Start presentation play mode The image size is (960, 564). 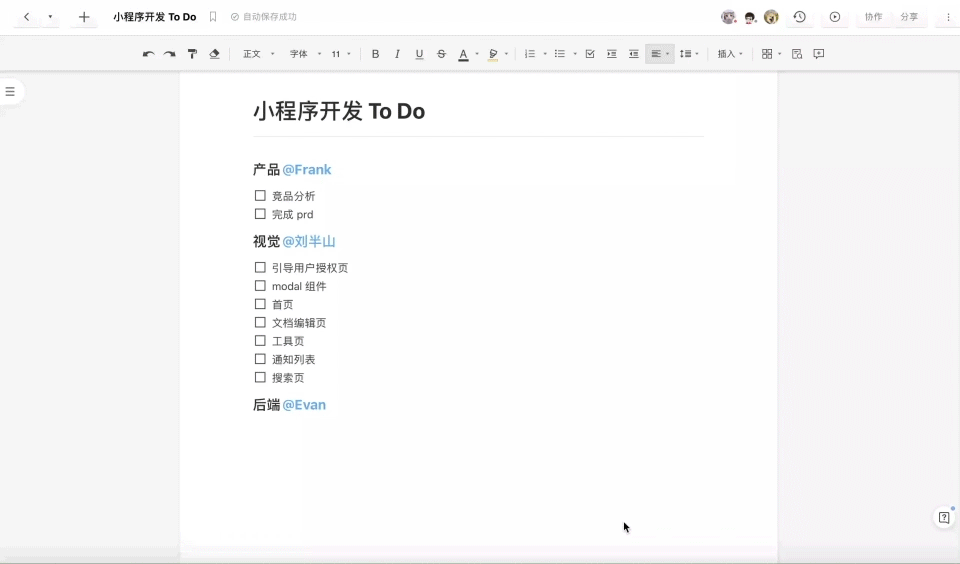point(835,17)
